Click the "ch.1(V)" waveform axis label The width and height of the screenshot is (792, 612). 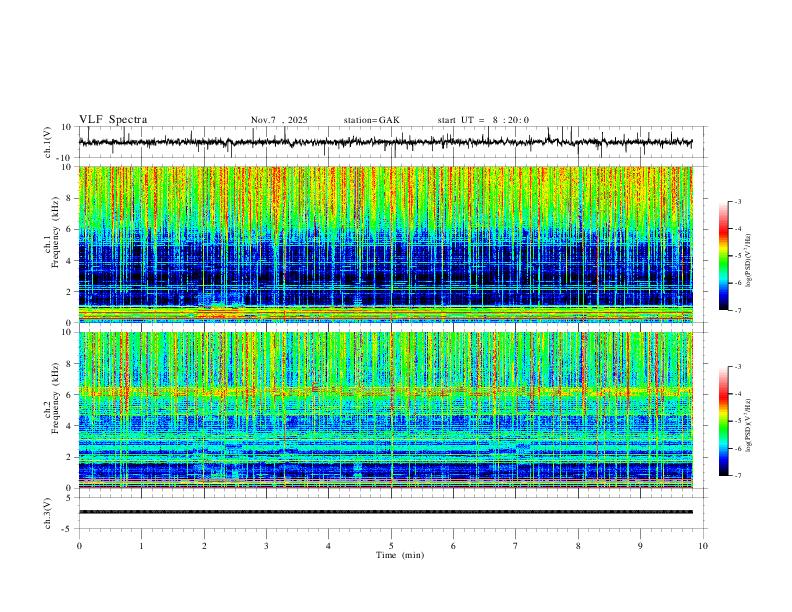click(48, 142)
